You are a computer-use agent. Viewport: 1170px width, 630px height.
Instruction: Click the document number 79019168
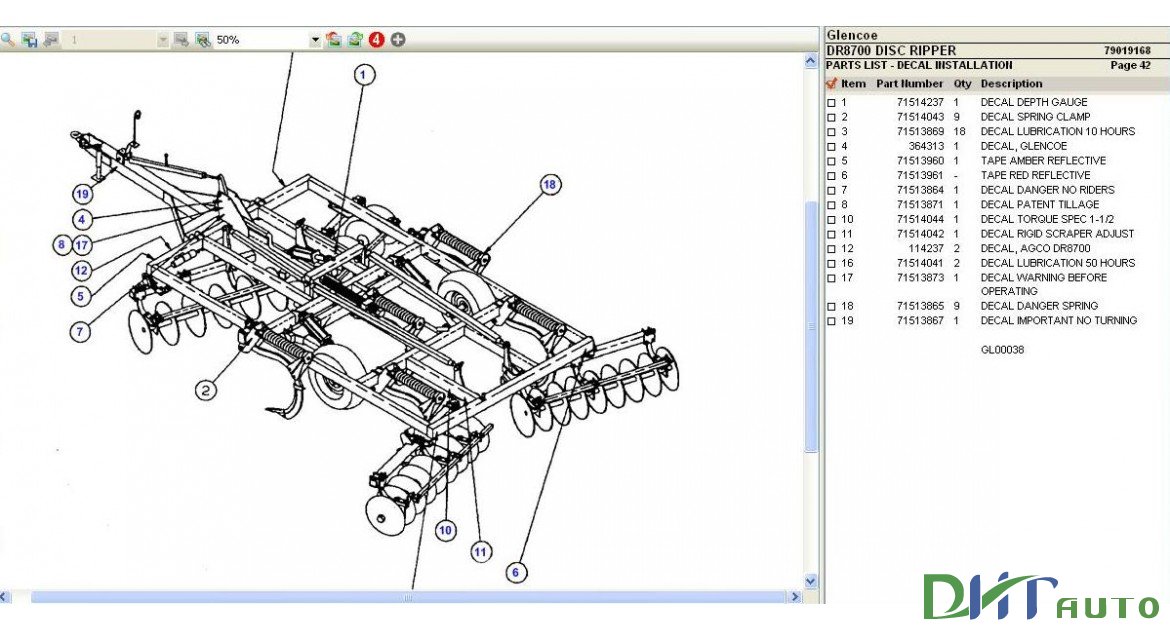click(x=1127, y=51)
